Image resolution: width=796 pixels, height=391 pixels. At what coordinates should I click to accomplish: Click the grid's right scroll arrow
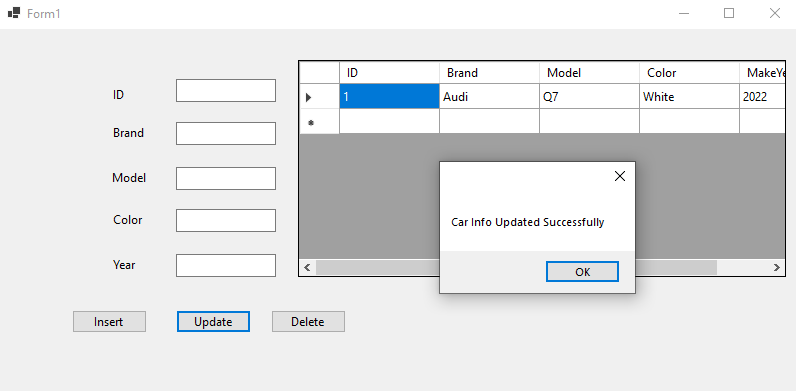[x=777, y=267]
